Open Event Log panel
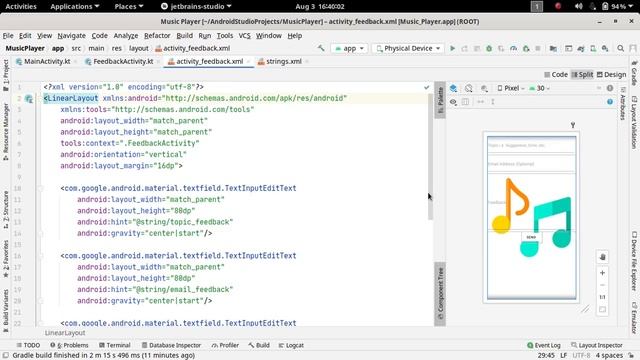 544,345
